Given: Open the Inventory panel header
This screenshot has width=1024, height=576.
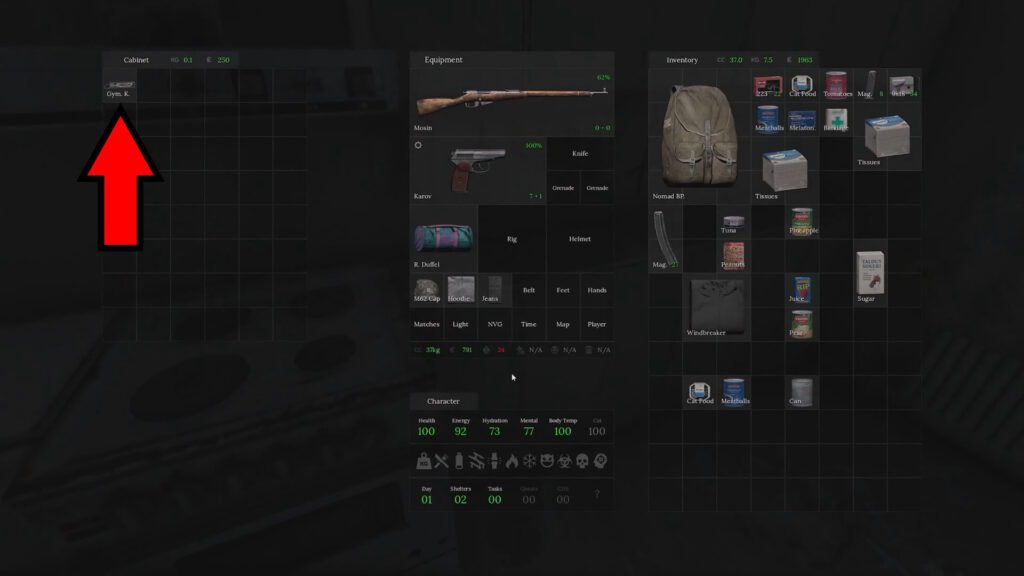Looking at the screenshot, I should coord(682,59).
